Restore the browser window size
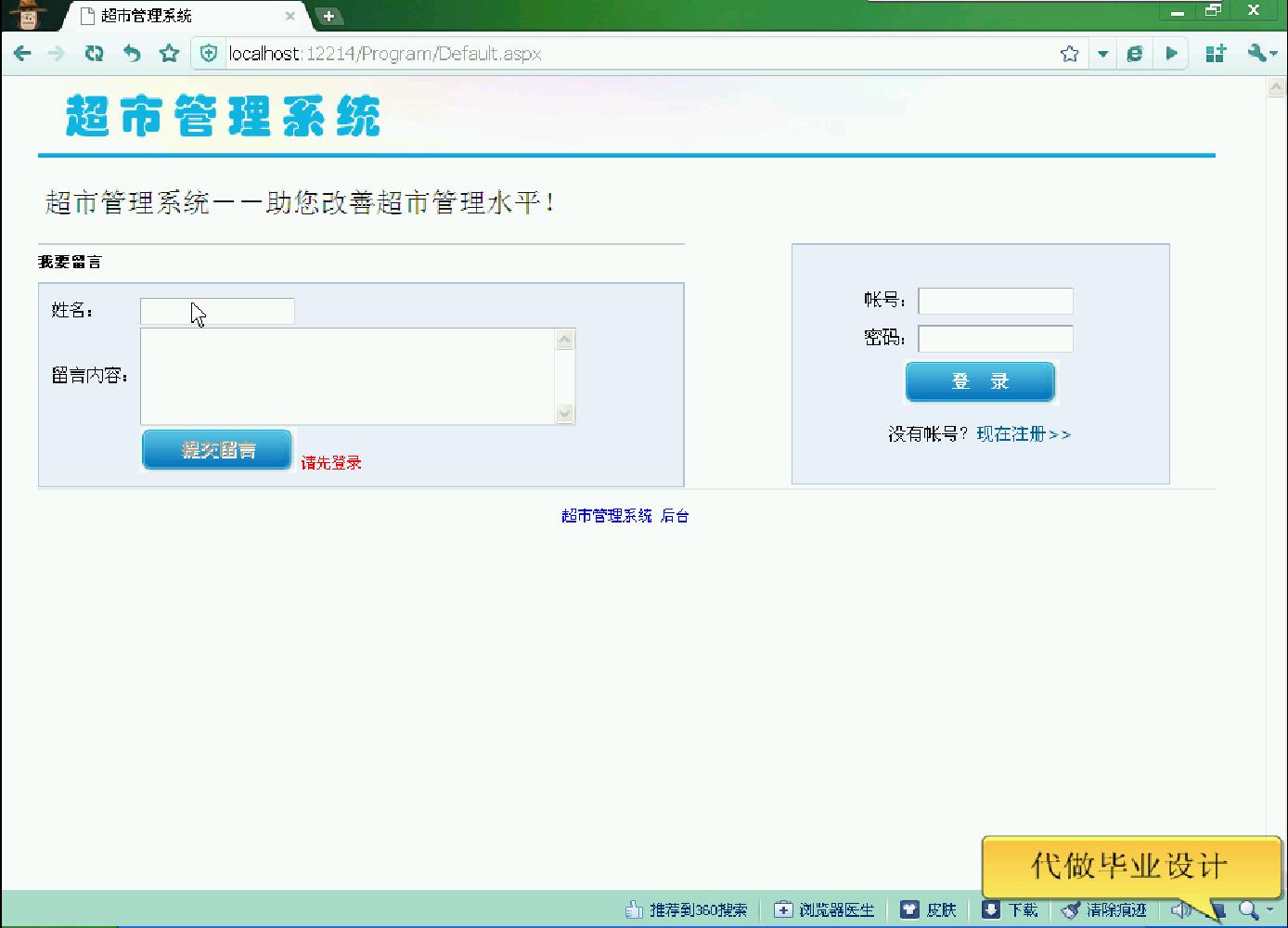The image size is (1288, 928). (x=1213, y=11)
